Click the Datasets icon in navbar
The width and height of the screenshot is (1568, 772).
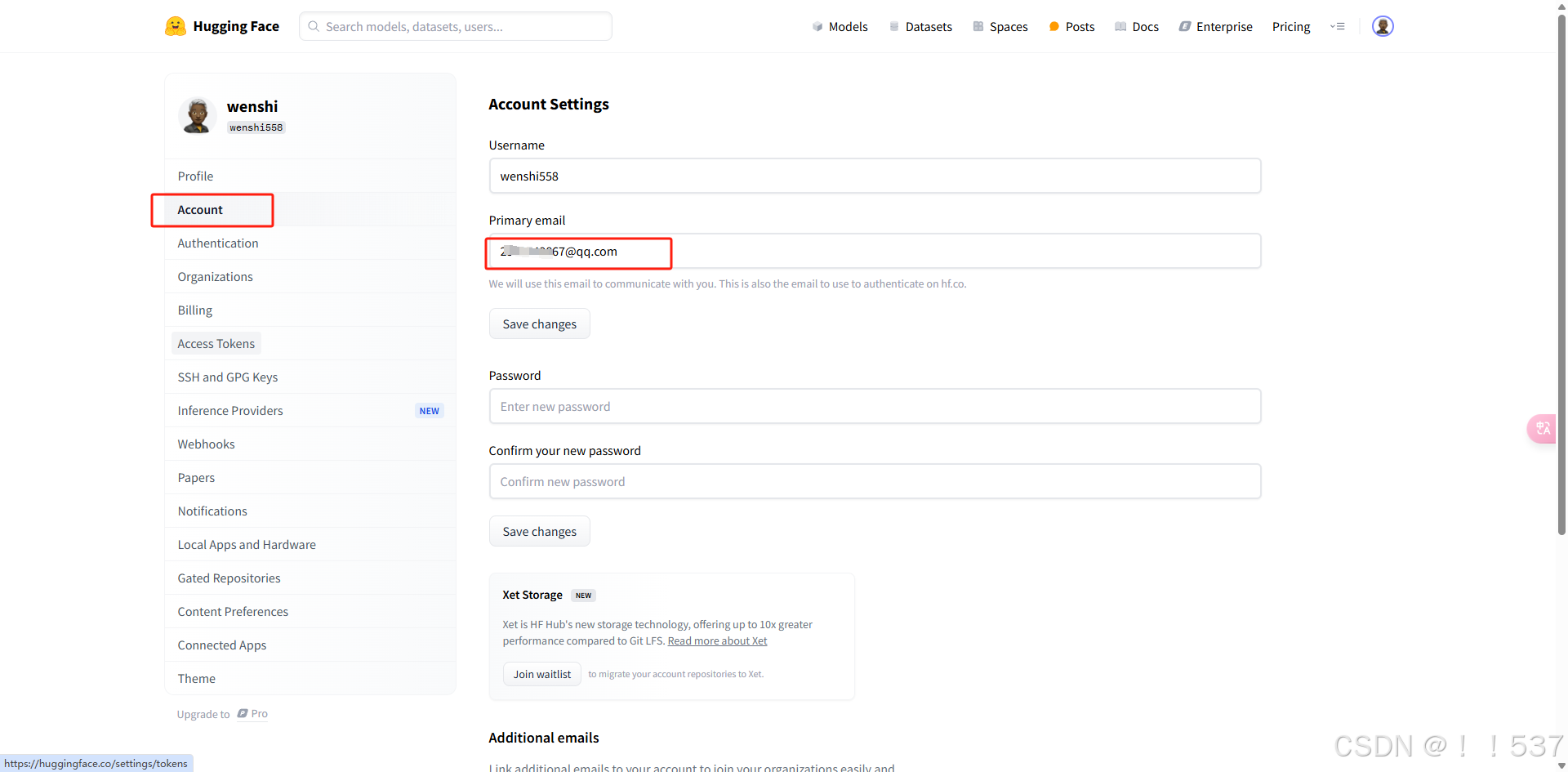(x=894, y=27)
